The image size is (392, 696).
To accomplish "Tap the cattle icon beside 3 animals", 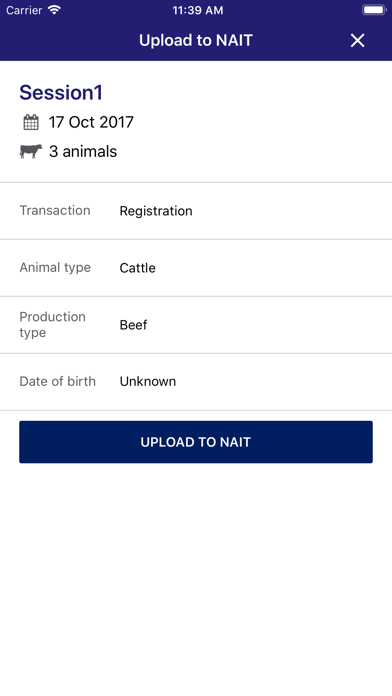I will pos(31,151).
